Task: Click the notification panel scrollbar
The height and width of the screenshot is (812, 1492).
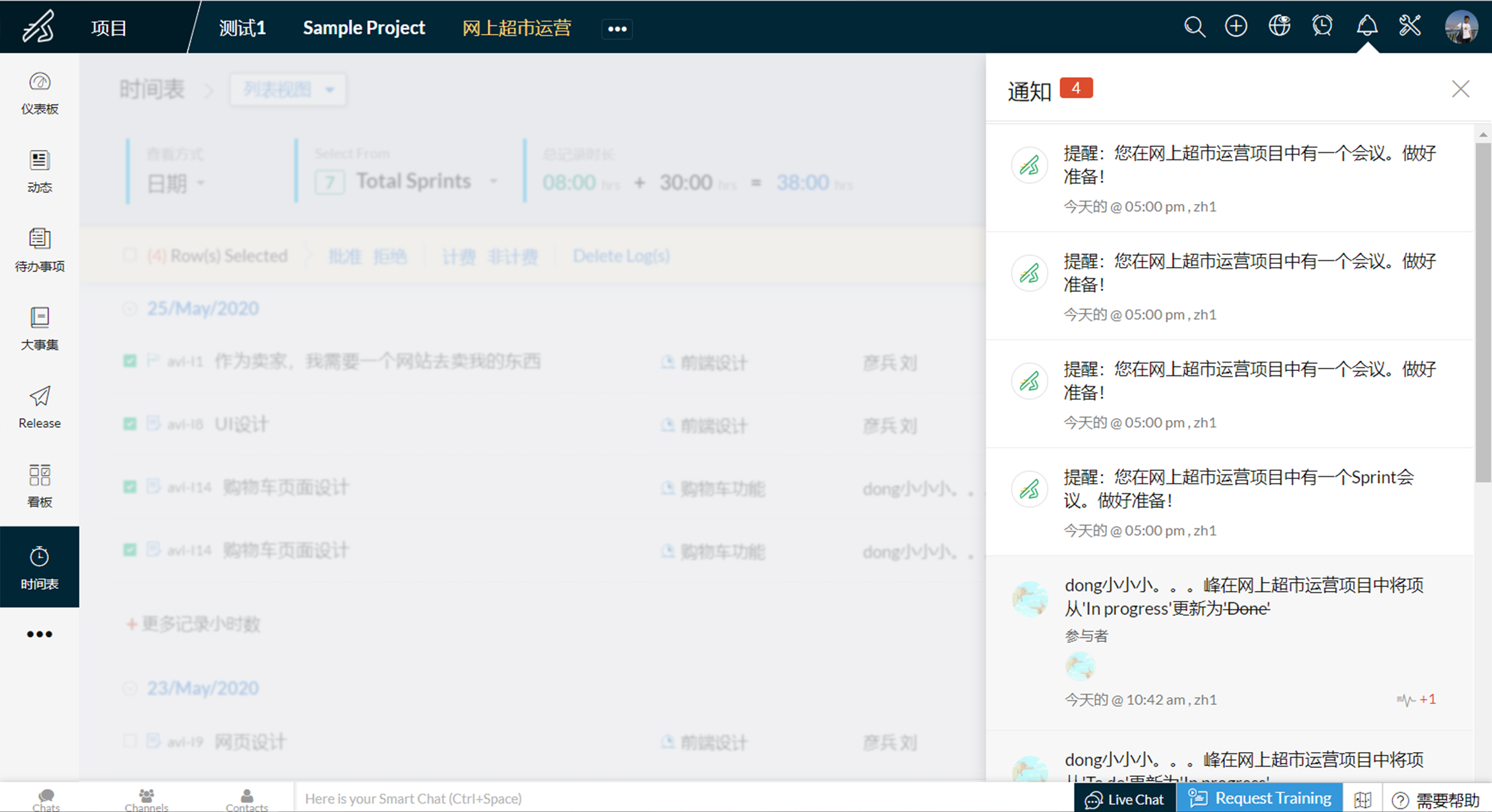Action: [1483, 312]
